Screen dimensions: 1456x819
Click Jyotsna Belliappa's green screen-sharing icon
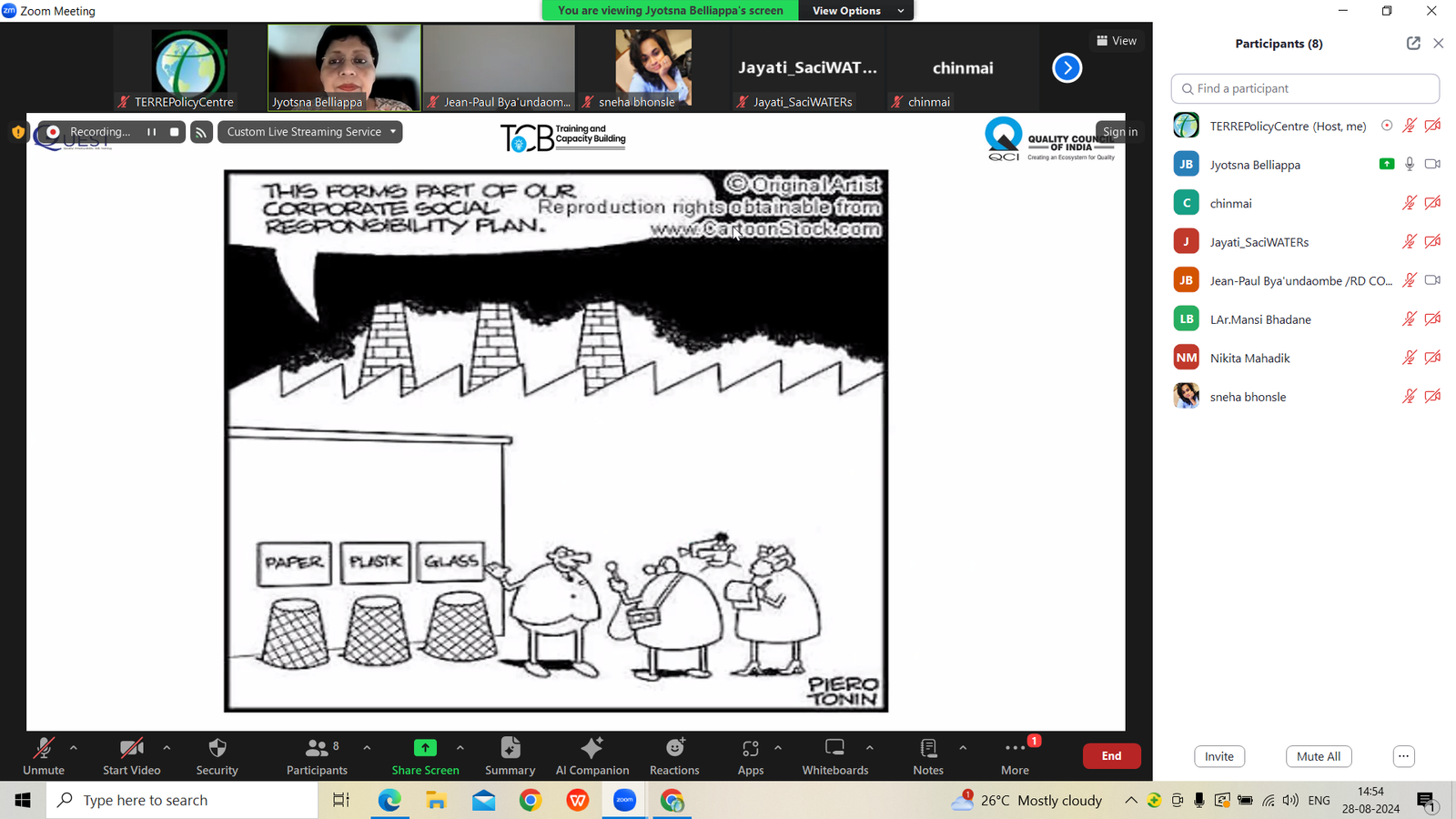(1387, 164)
